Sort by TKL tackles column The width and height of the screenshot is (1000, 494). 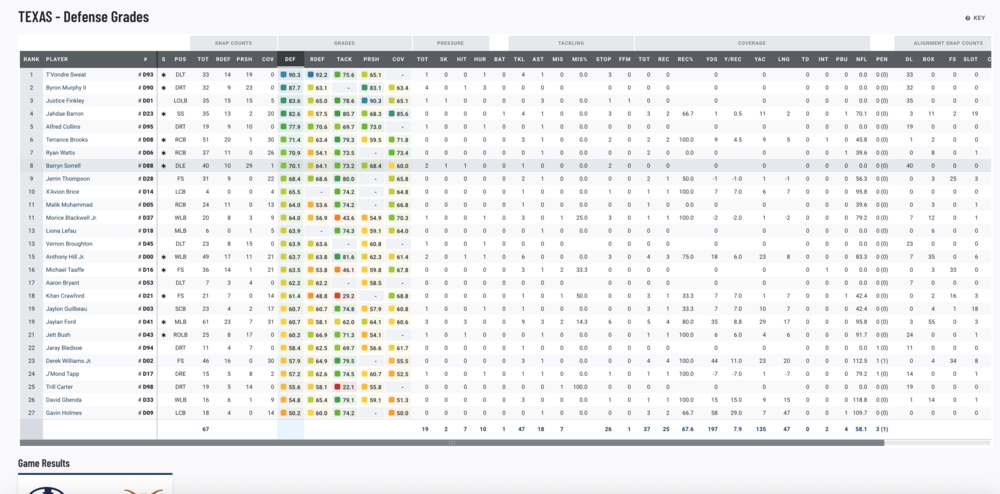519,59
